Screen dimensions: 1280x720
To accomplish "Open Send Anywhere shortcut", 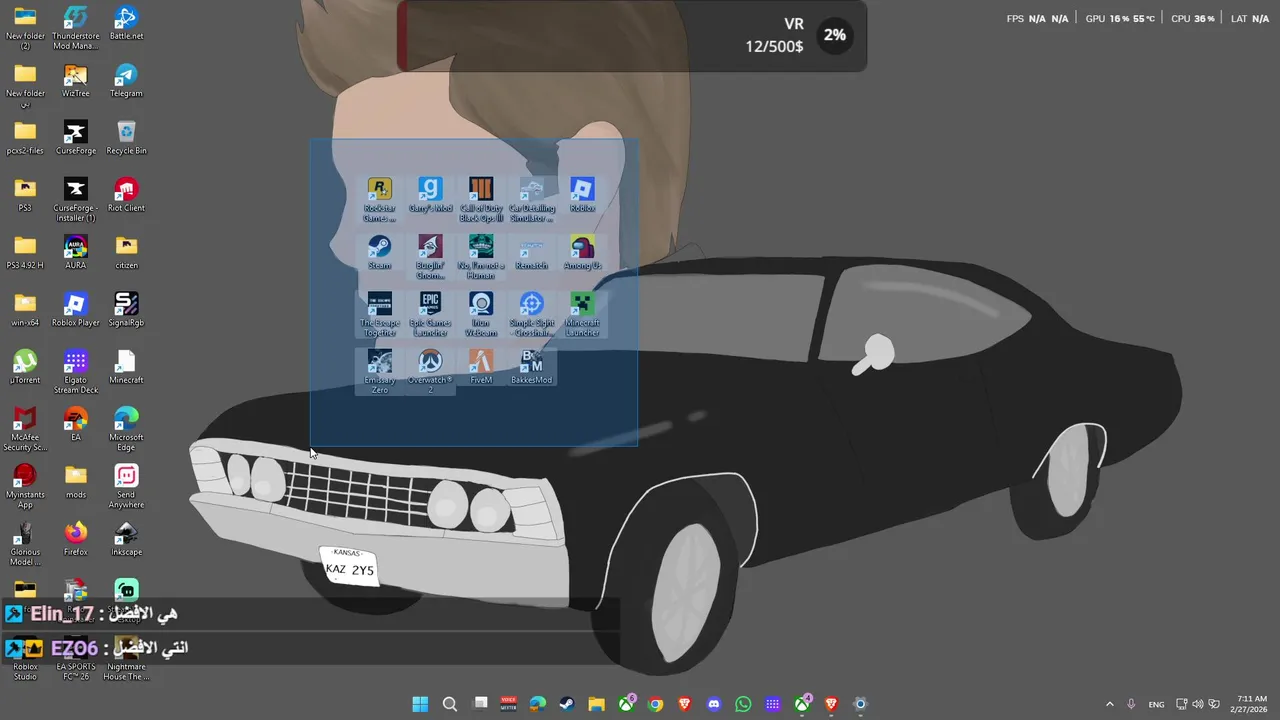I will [126, 485].
